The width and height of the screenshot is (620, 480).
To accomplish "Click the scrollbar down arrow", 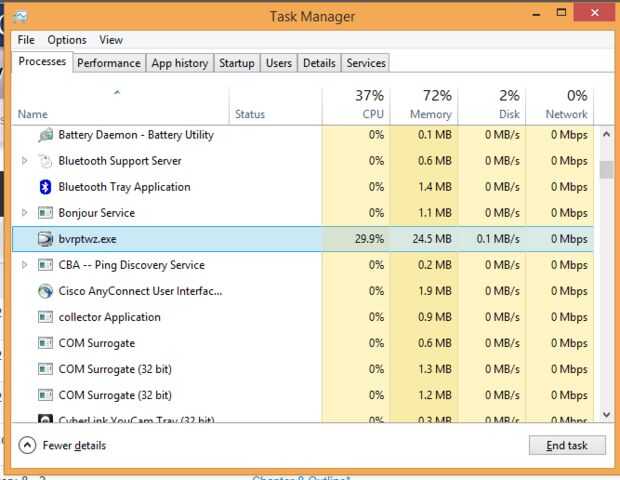I will click(606, 414).
